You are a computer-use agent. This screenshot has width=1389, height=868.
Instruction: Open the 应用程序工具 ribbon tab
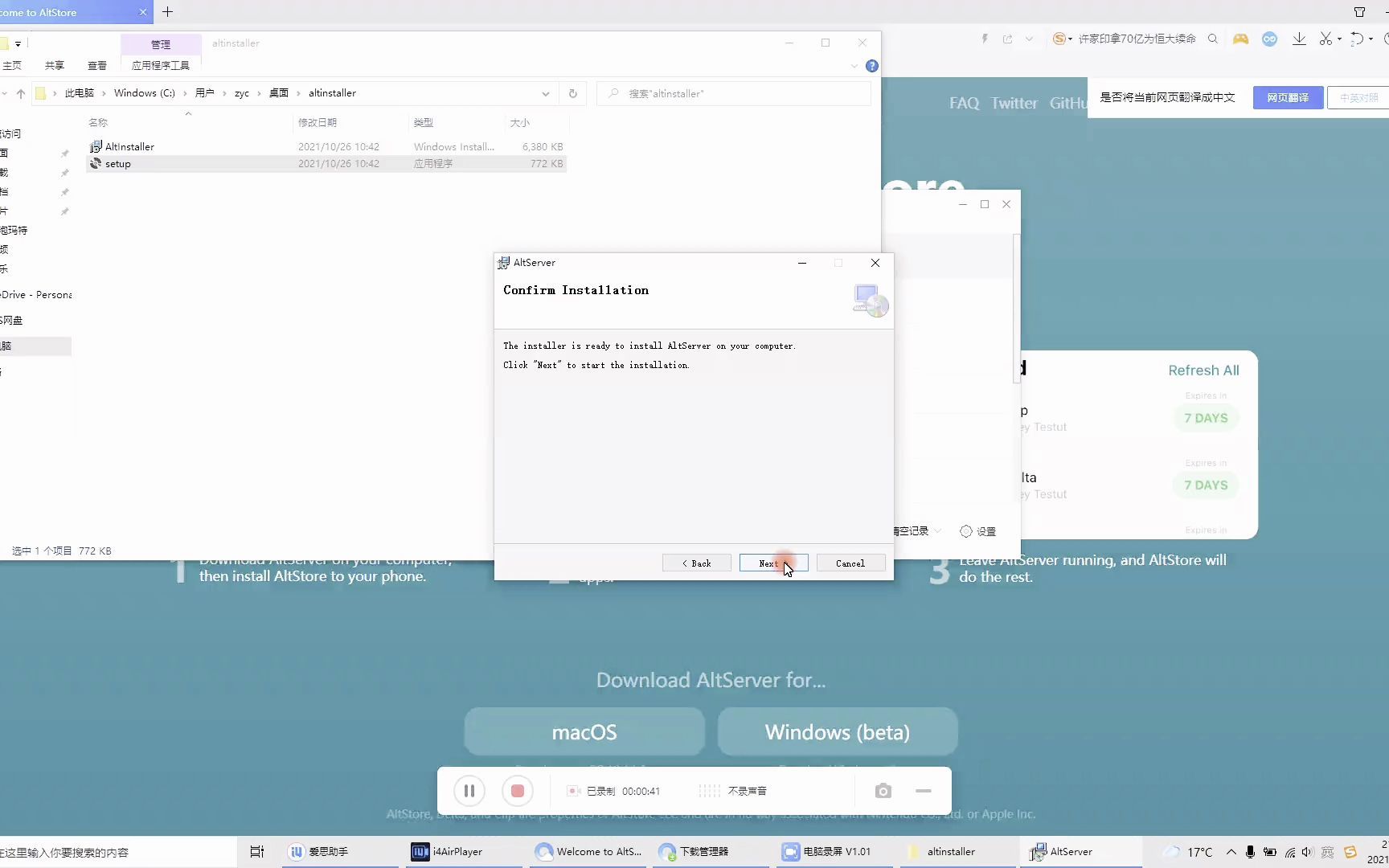click(161, 65)
